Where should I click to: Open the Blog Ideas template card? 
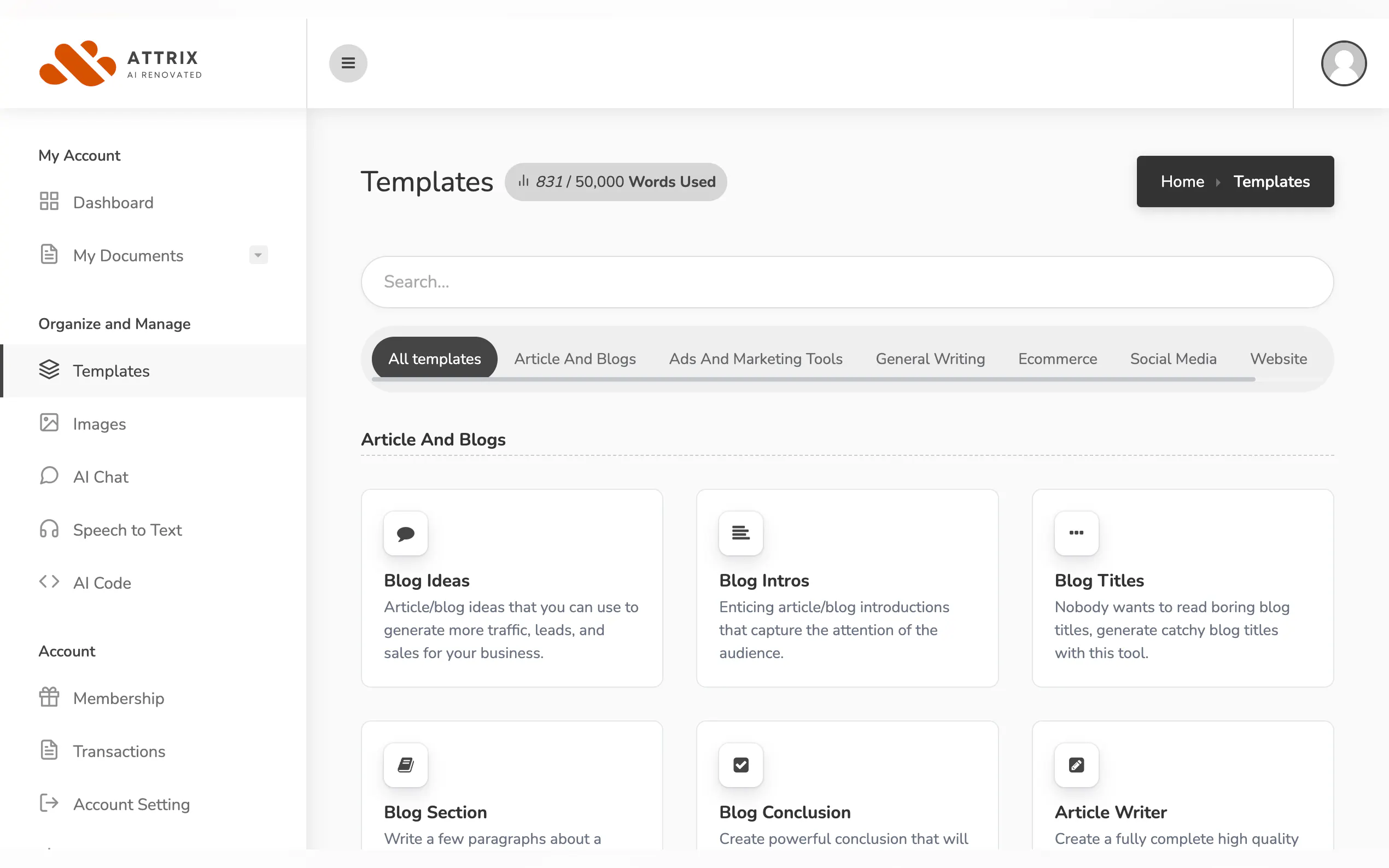tap(511, 588)
